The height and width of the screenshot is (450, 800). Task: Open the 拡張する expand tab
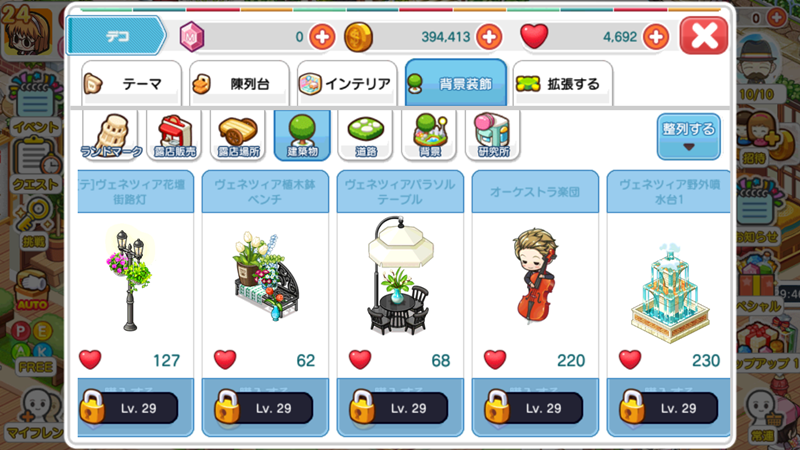563,83
